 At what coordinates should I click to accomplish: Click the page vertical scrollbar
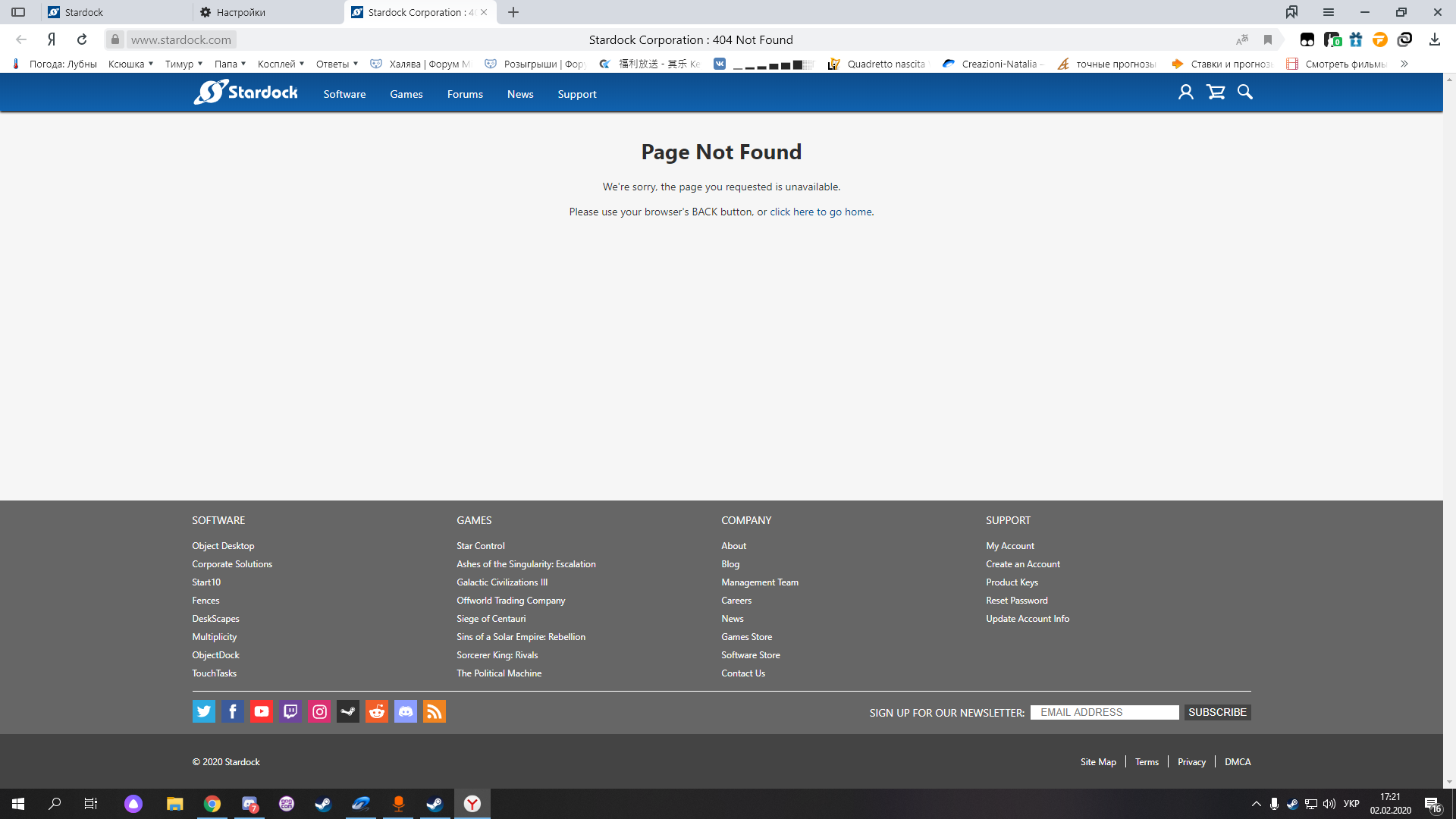(x=1449, y=431)
